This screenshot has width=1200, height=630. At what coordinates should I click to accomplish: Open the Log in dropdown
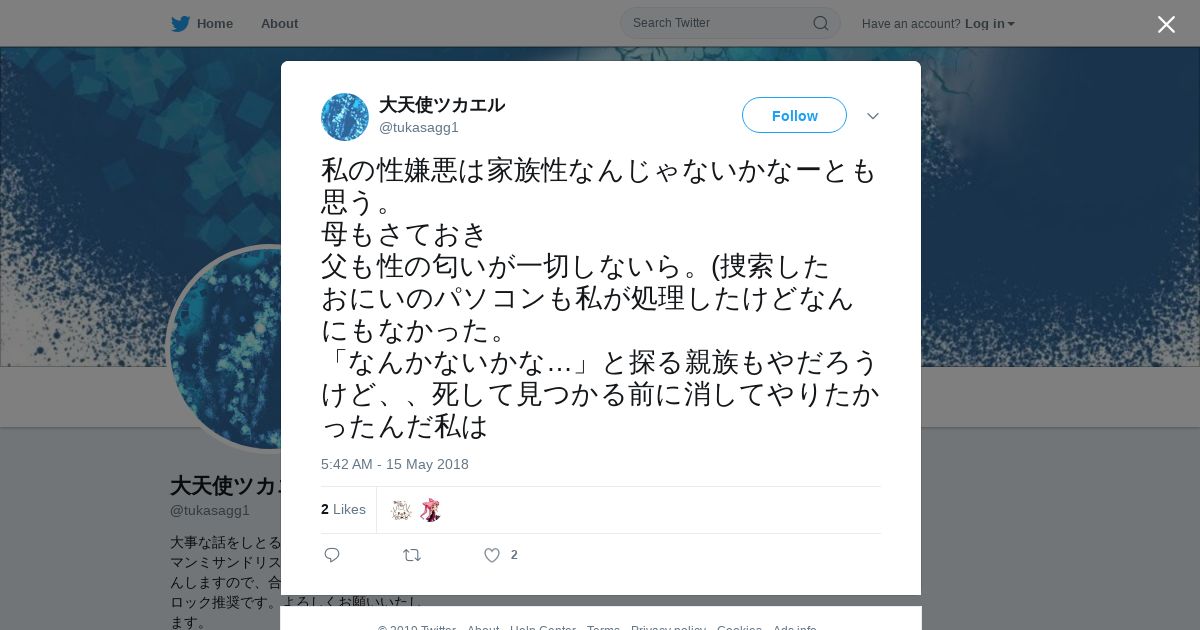989,23
